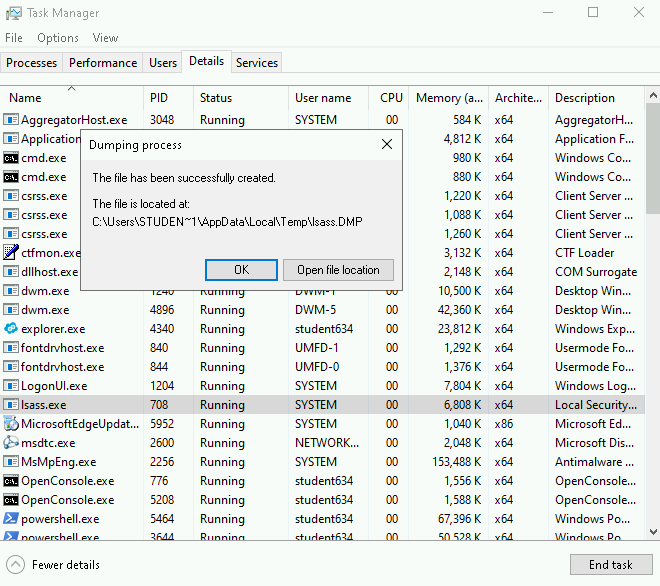Click the CTF Loader description cell
This screenshot has width=660, height=586.
(x=584, y=253)
